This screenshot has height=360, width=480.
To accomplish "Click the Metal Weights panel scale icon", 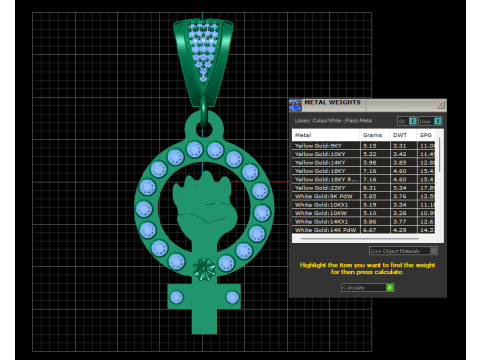I will pos(295,105).
